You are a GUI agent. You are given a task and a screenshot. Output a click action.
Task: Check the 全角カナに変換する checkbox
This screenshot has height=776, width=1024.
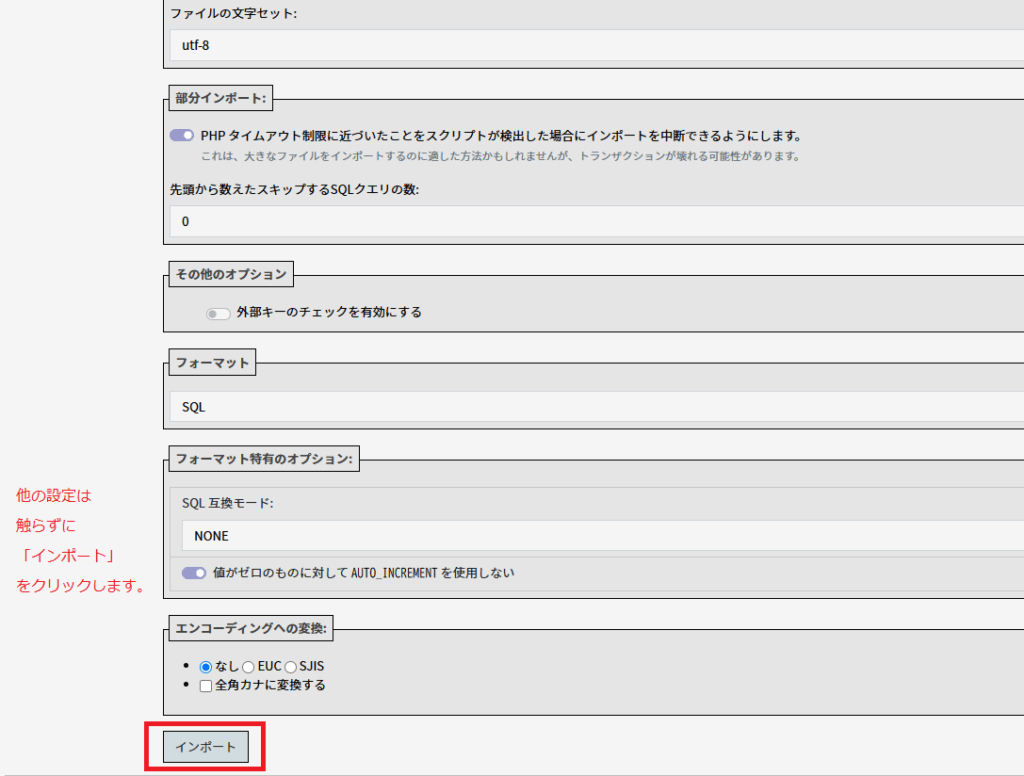pos(206,686)
